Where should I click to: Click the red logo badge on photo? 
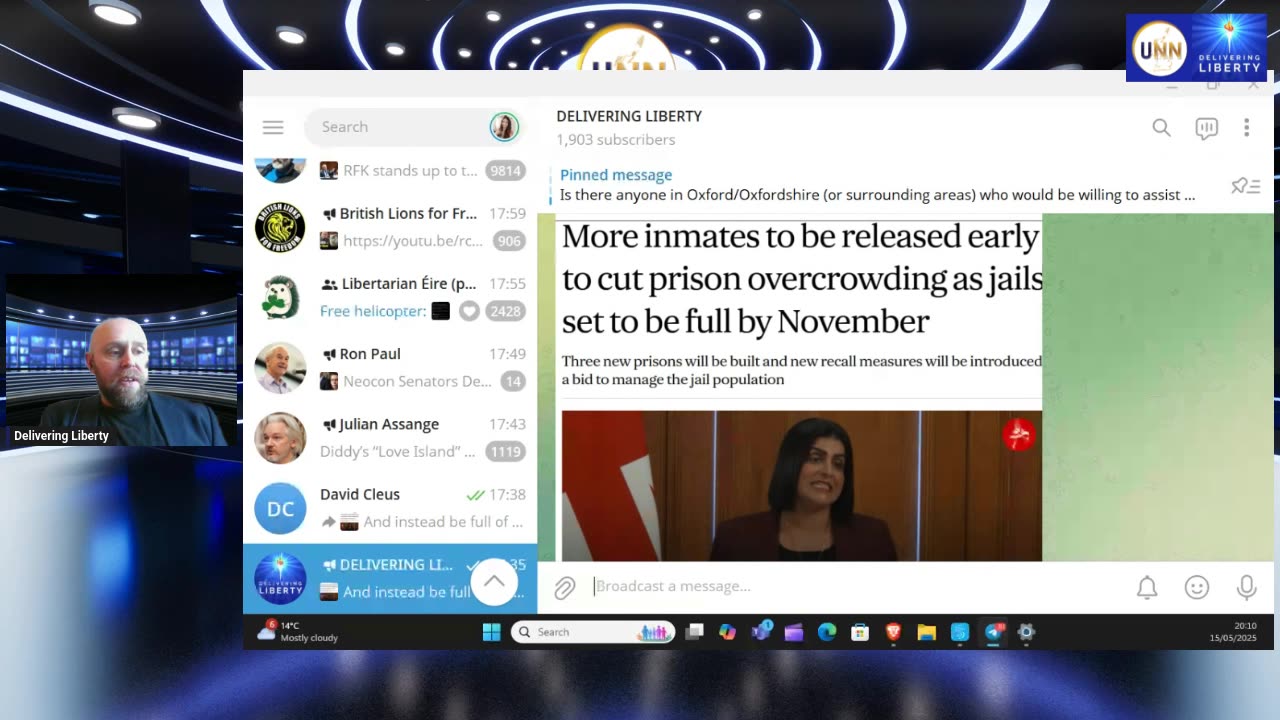click(x=1019, y=435)
